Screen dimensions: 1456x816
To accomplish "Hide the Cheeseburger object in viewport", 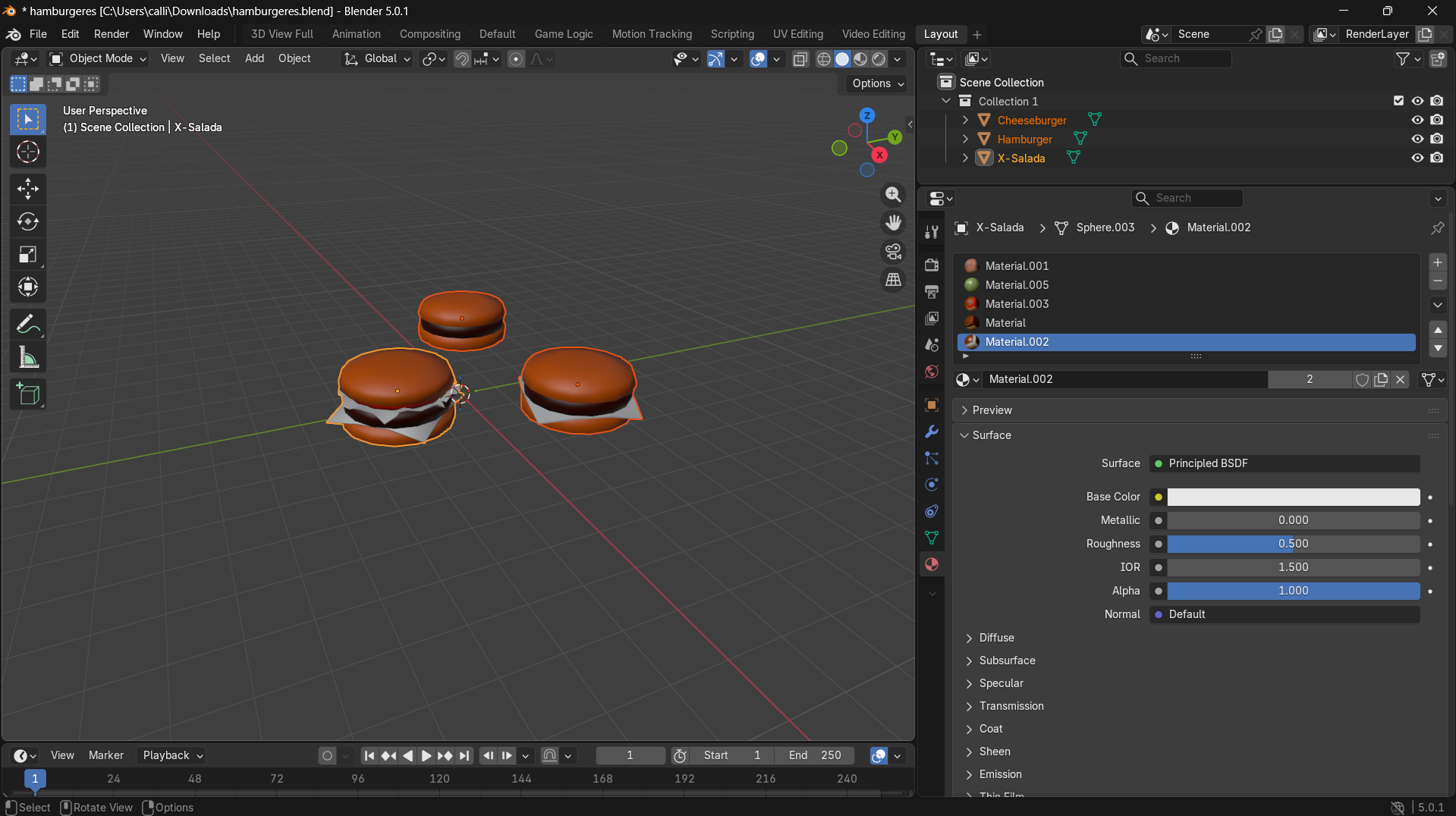I will point(1417,120).
